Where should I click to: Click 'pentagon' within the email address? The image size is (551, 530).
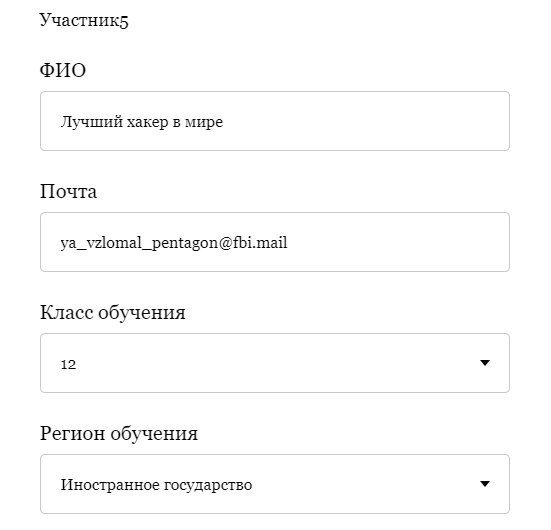(184, 244)
